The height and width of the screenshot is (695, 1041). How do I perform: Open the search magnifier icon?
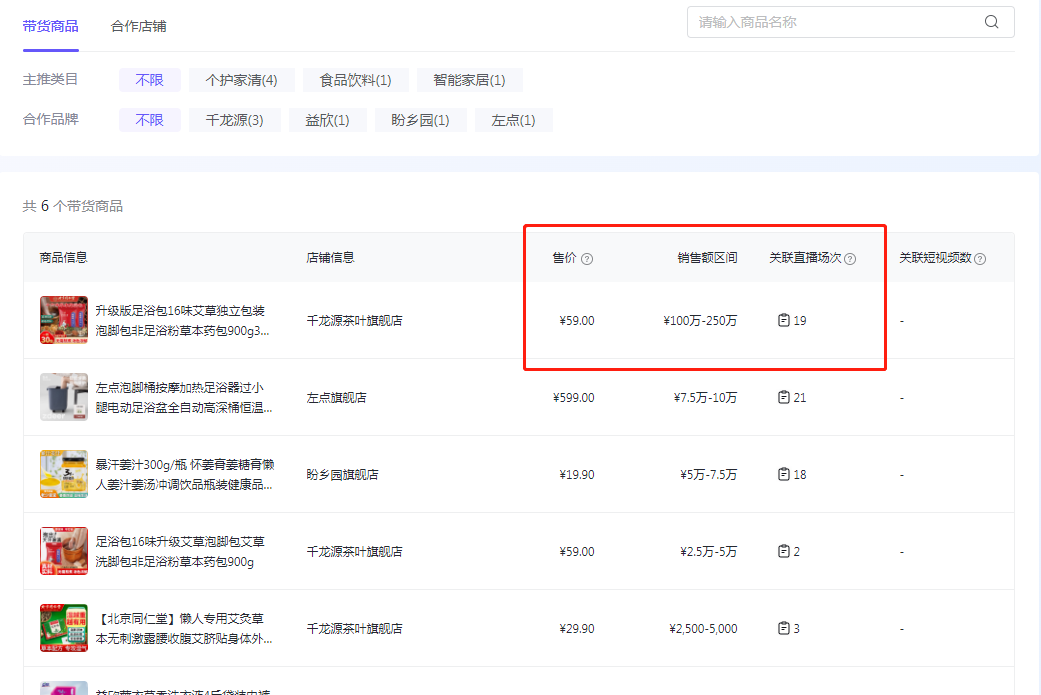pos(991,21)
